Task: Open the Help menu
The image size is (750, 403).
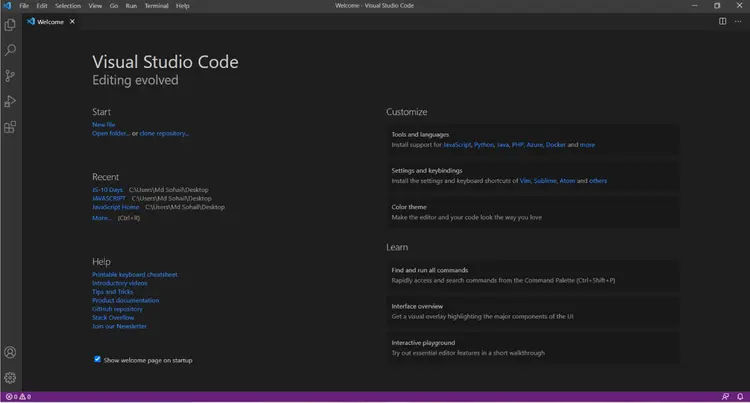Action: (183, 6)
